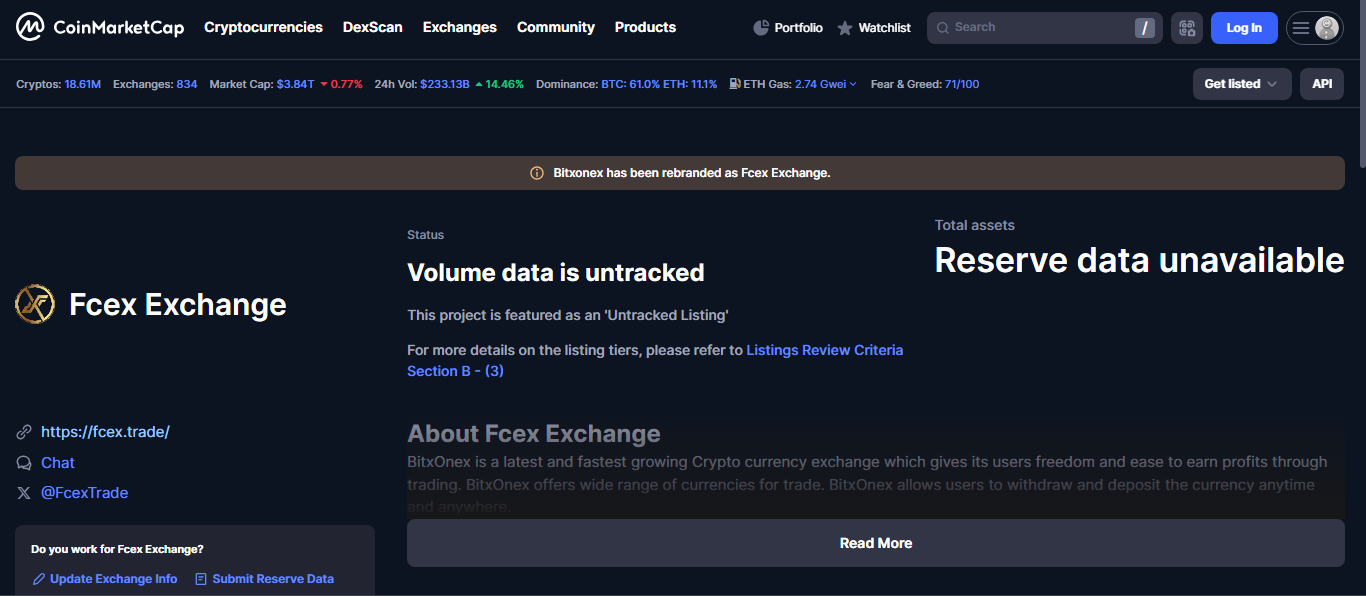Open the Products menu

point(645,27)
